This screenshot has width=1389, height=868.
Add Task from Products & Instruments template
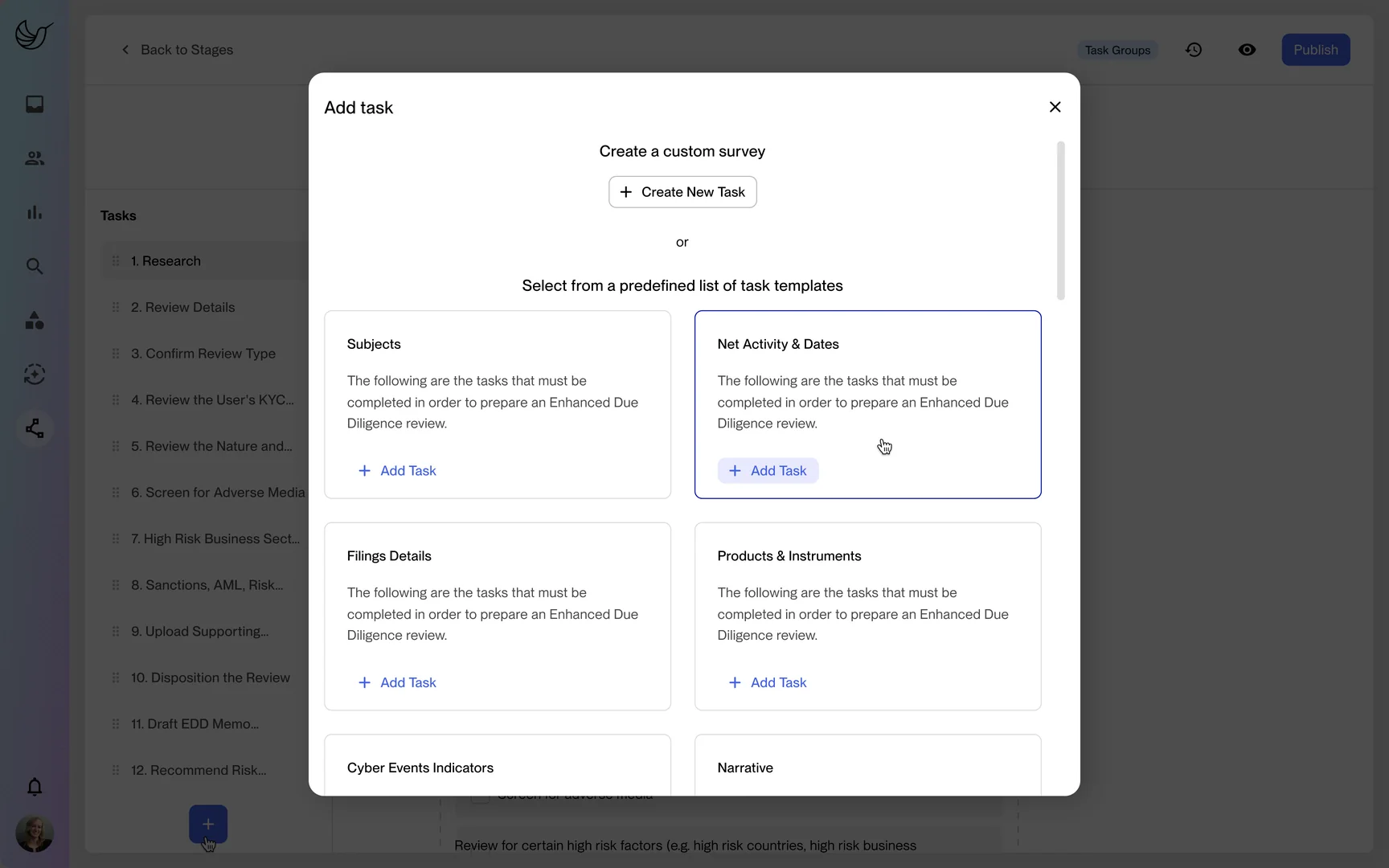[768, 682]
